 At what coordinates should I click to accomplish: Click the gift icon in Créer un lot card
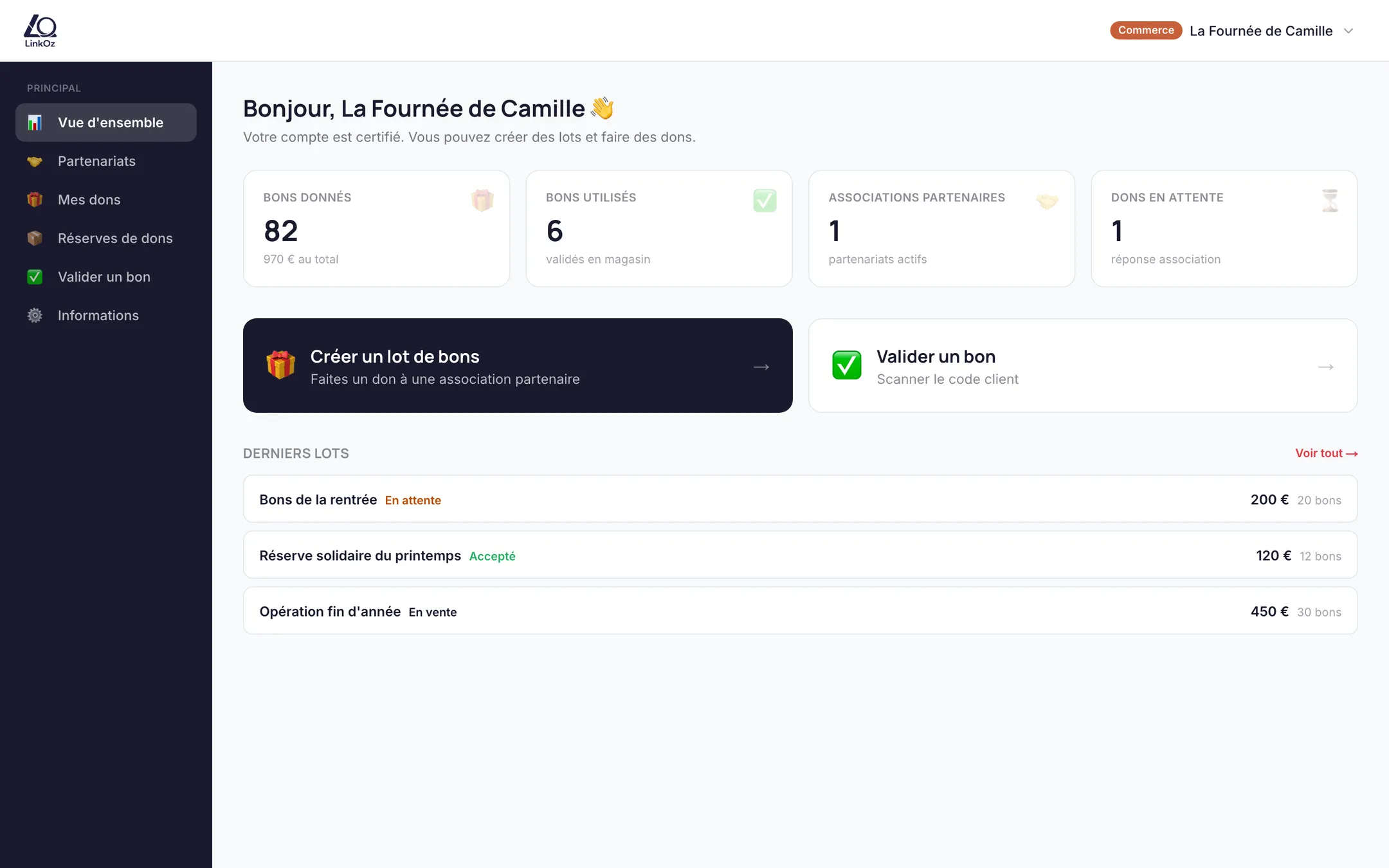[281, 365]
